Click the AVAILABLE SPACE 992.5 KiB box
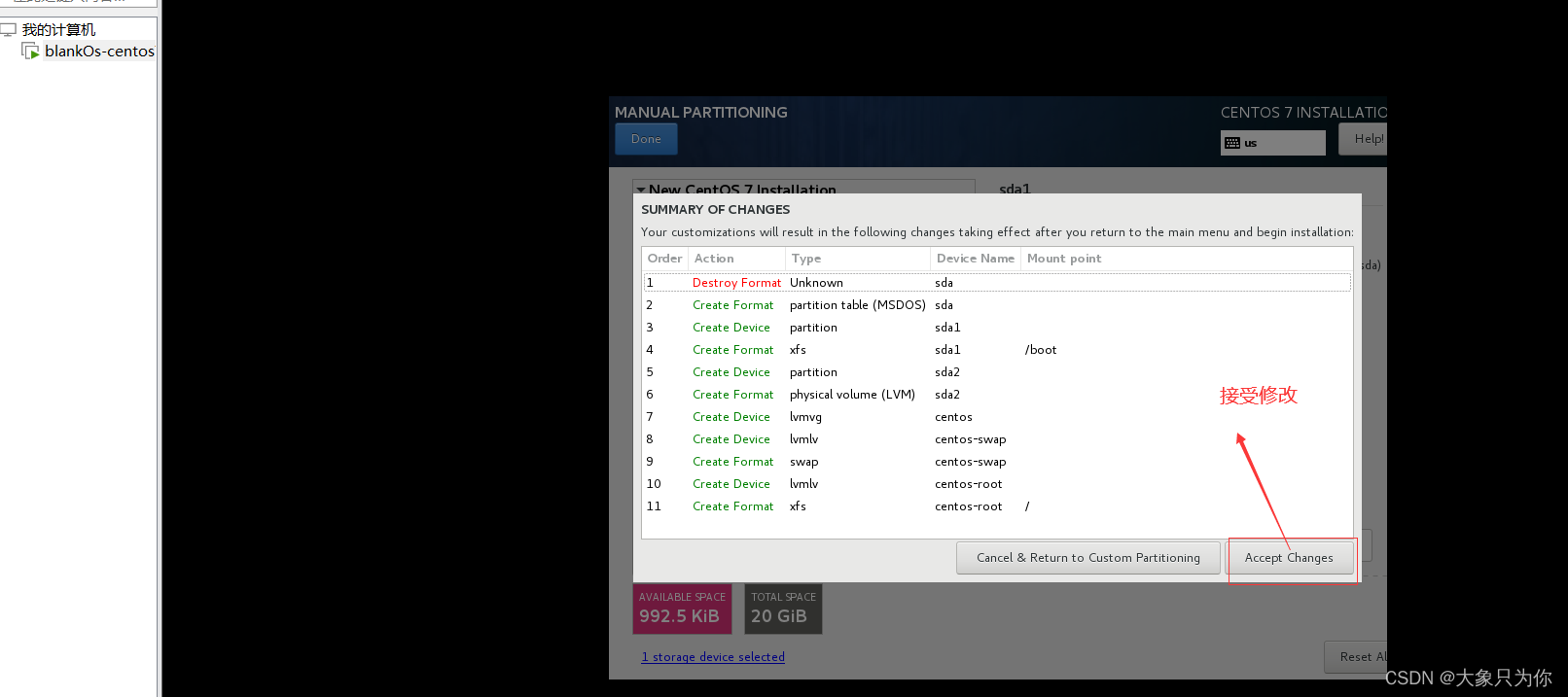 (x=682, y=609)
